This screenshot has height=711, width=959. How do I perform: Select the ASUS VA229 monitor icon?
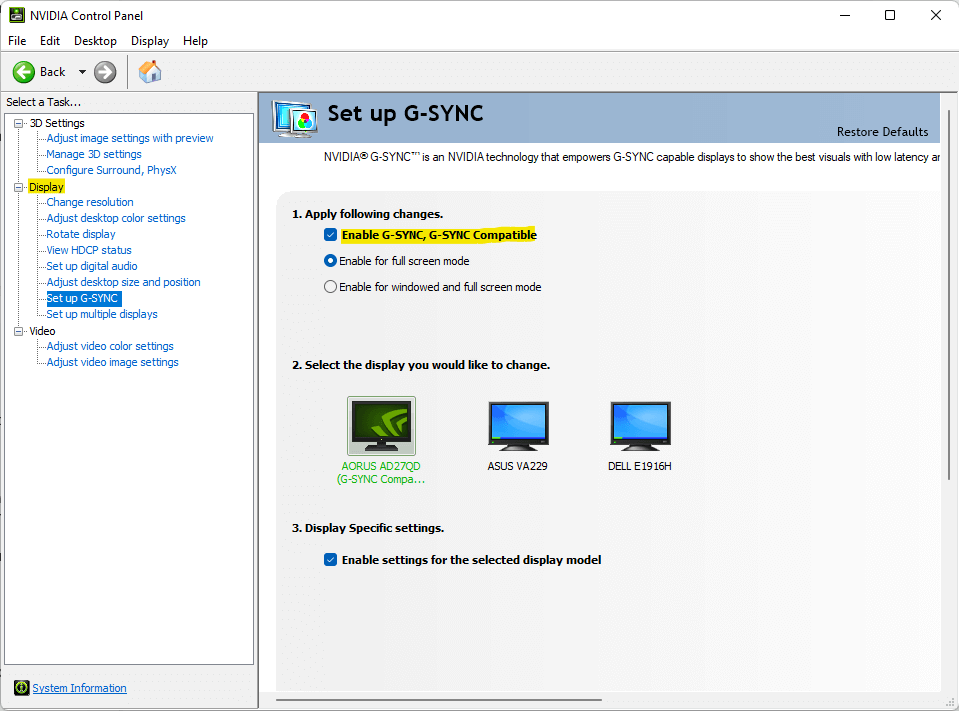pyautogui.click(x=518, y=425)
